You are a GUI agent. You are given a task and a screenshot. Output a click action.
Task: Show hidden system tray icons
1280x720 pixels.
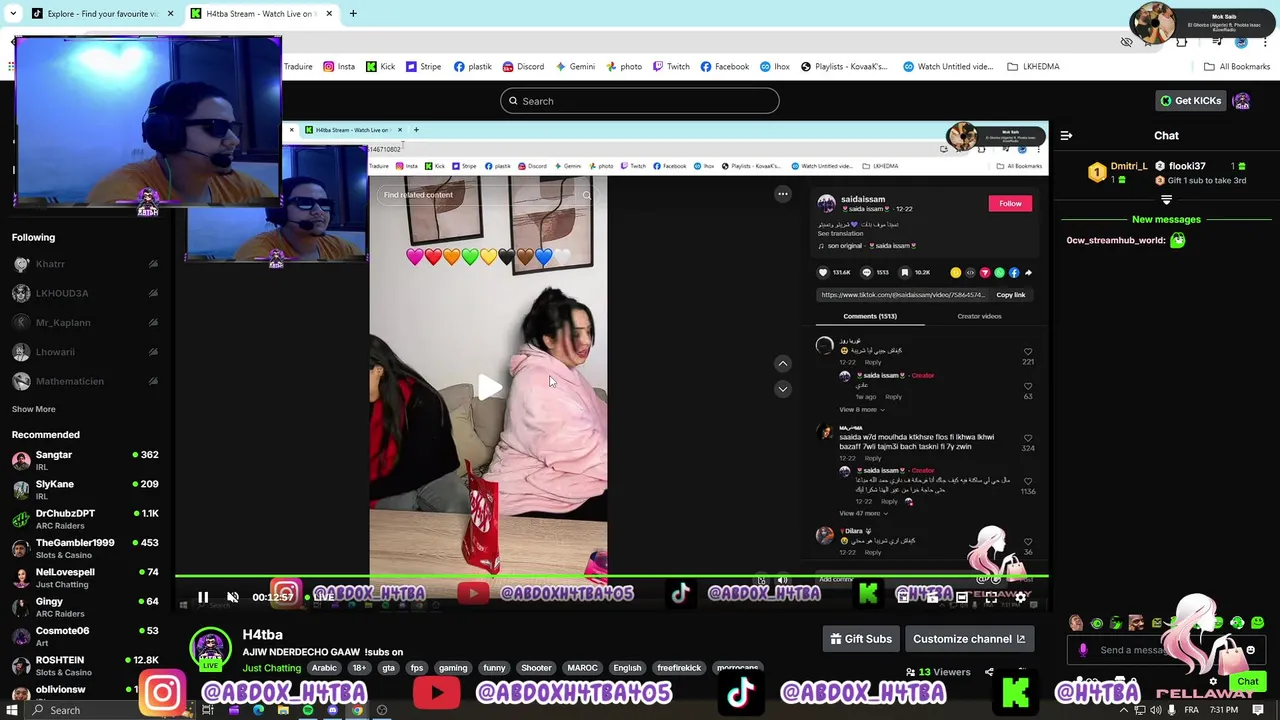point(1122,710)
